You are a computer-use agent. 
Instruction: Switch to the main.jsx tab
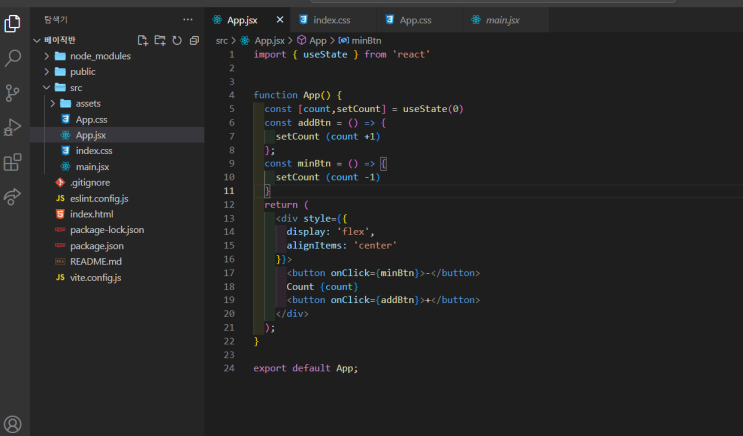(x=502, y=19)
